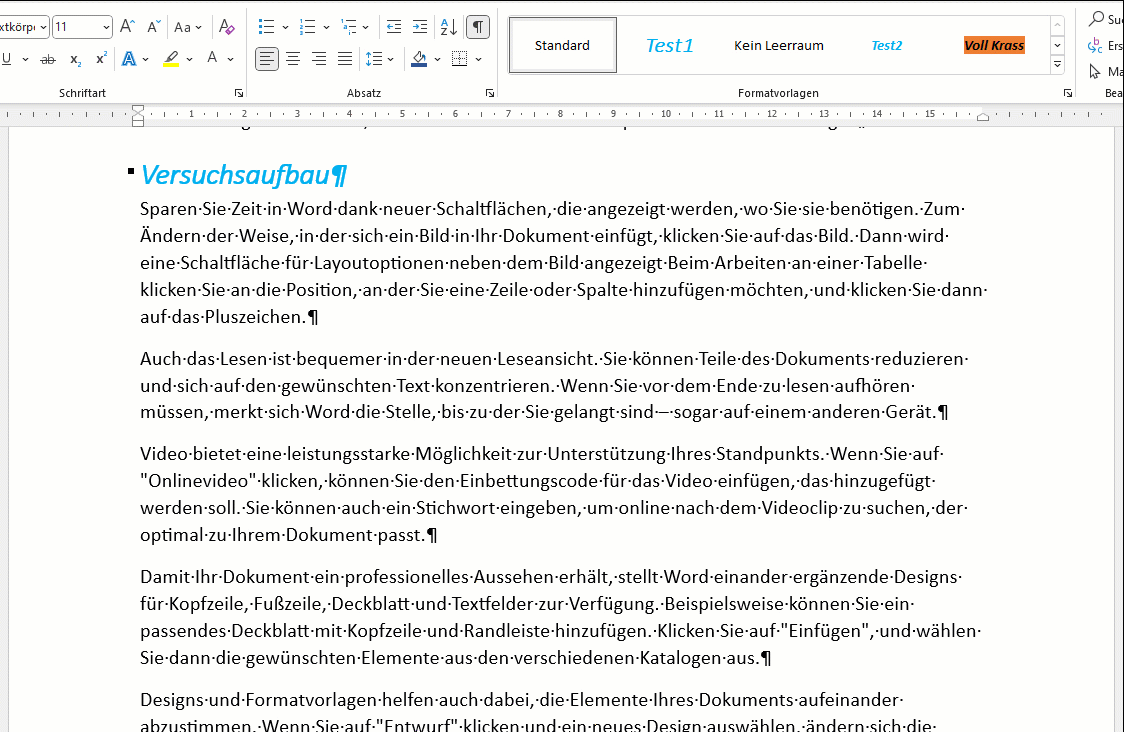The width and height of the screenshot is (1124, 732).
Task: Sort the selection alphabetically
Action: pos(449,27)
